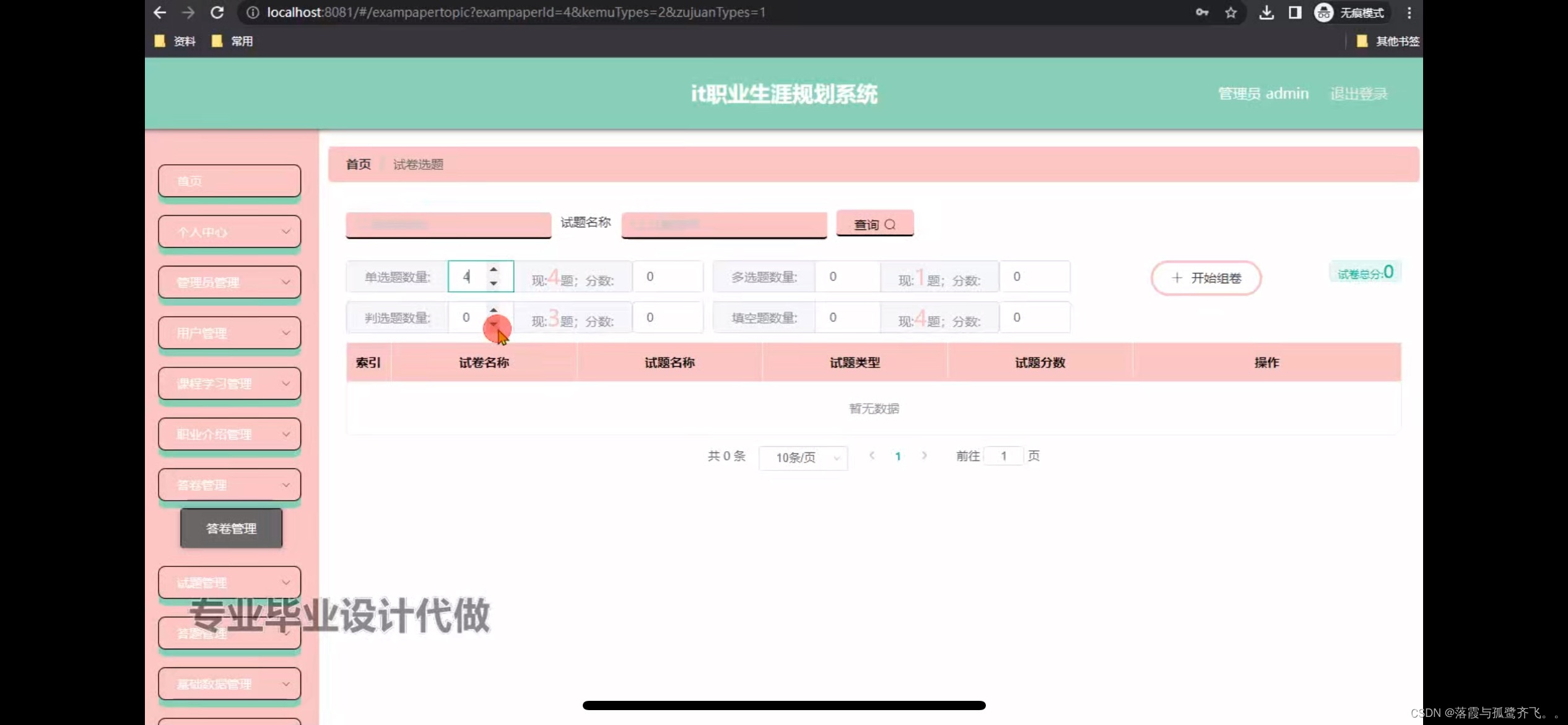1568x725 pixels.
Task: Increase 单选题数量 with the up arrow
Action: [x=494, y=270]
